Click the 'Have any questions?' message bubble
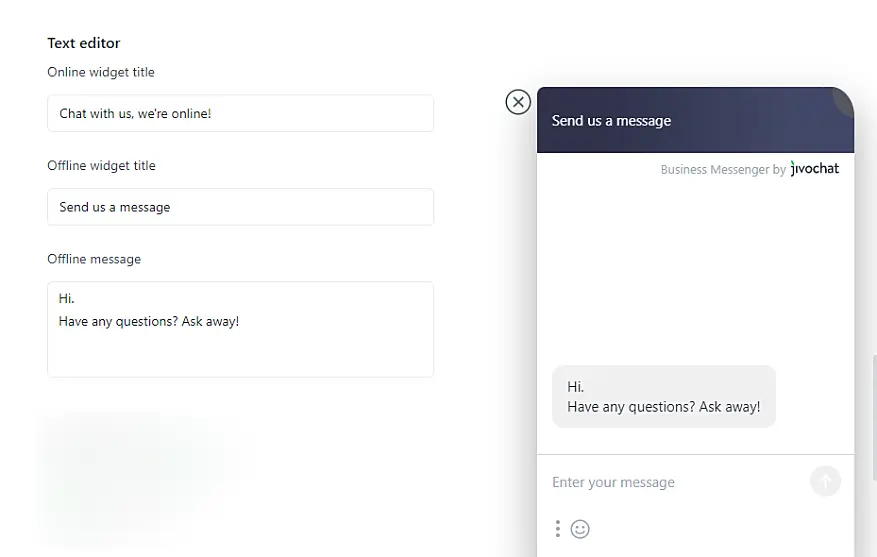The height and width of the screenshot is (557, 877). point(664,397)
